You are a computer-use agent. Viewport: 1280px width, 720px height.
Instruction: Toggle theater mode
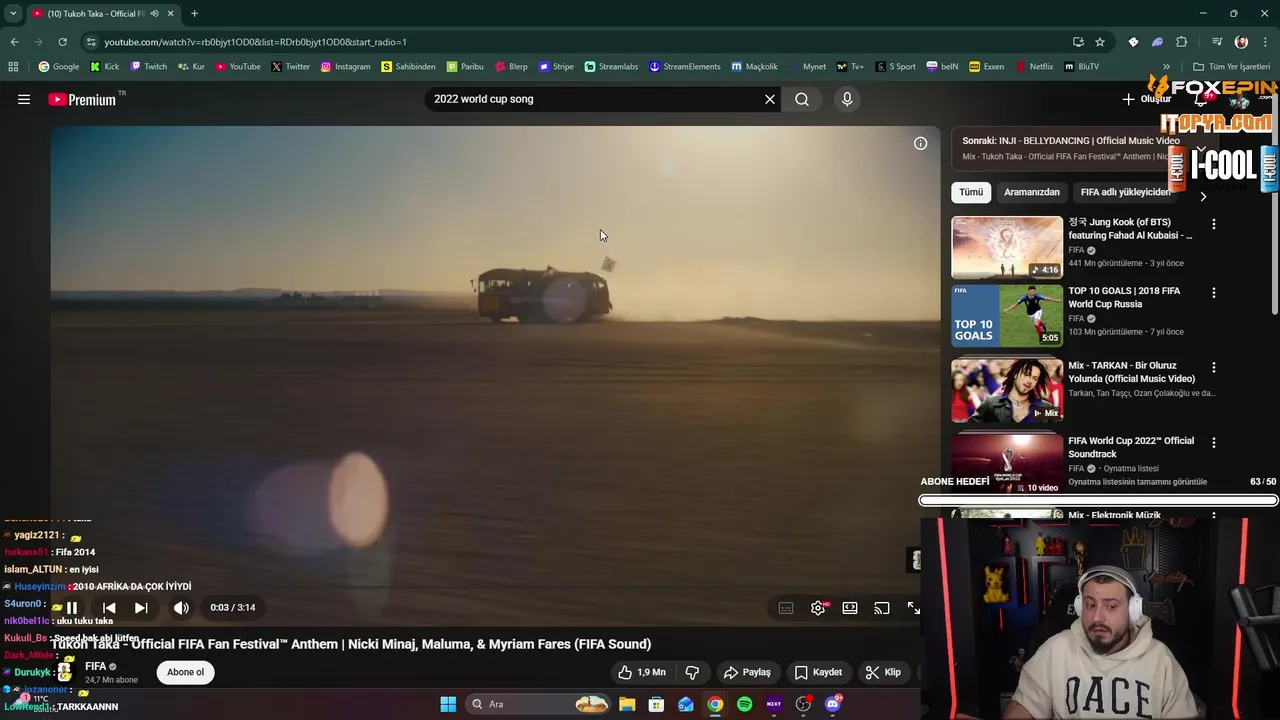click(x=850, y=608)
